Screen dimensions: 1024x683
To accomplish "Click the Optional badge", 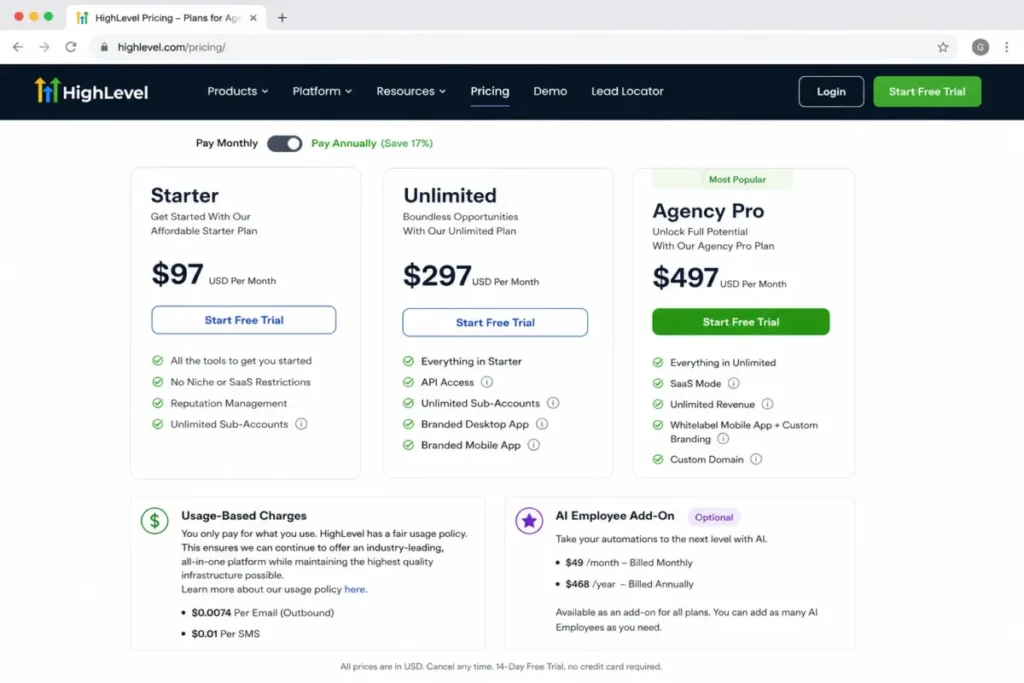I will pos(714,517).
